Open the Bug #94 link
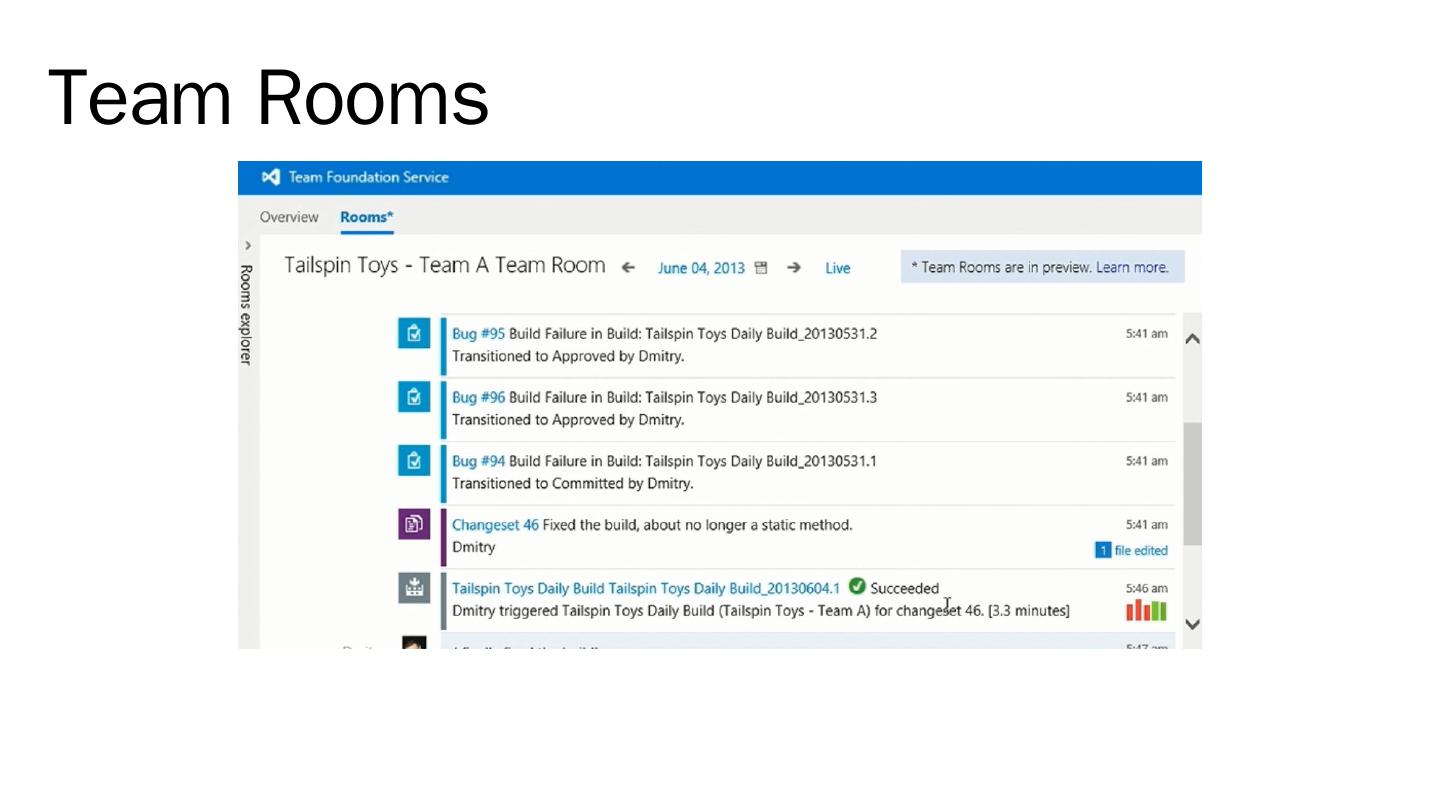 pyautogui.click(x=478, y=462)
